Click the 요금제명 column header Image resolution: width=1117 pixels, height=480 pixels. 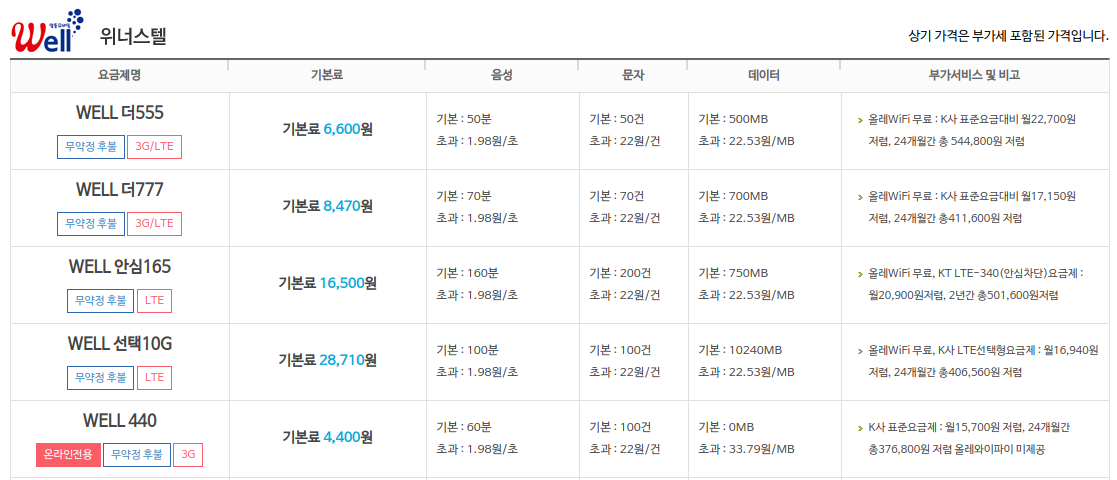(119, 75)
